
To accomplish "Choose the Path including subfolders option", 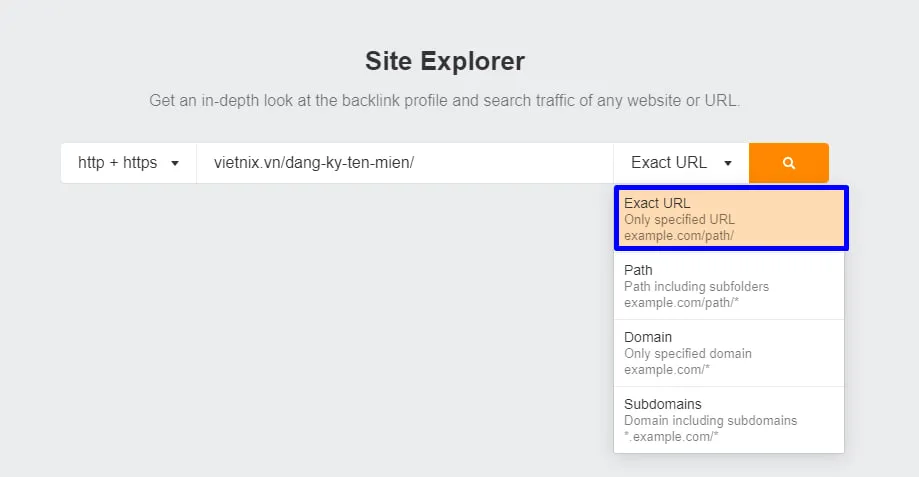I will pyautogui.click(x=729, y=286).
